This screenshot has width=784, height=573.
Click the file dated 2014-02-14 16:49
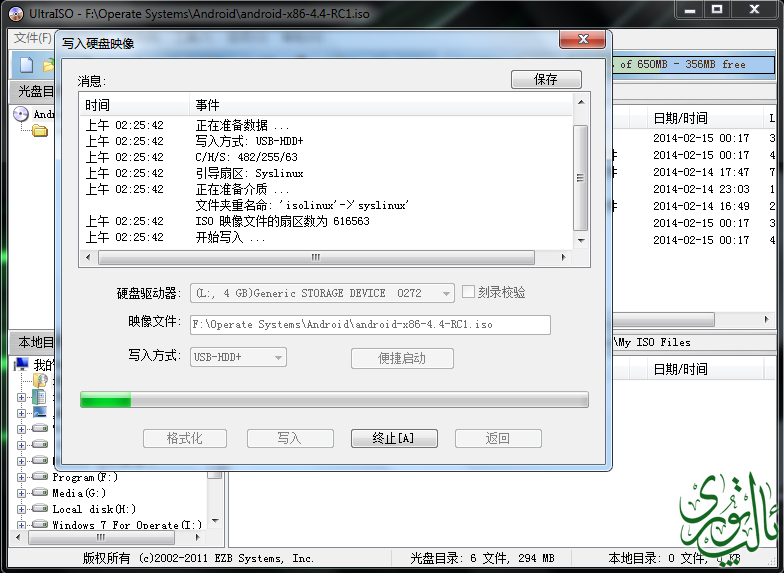pos(701,206)
